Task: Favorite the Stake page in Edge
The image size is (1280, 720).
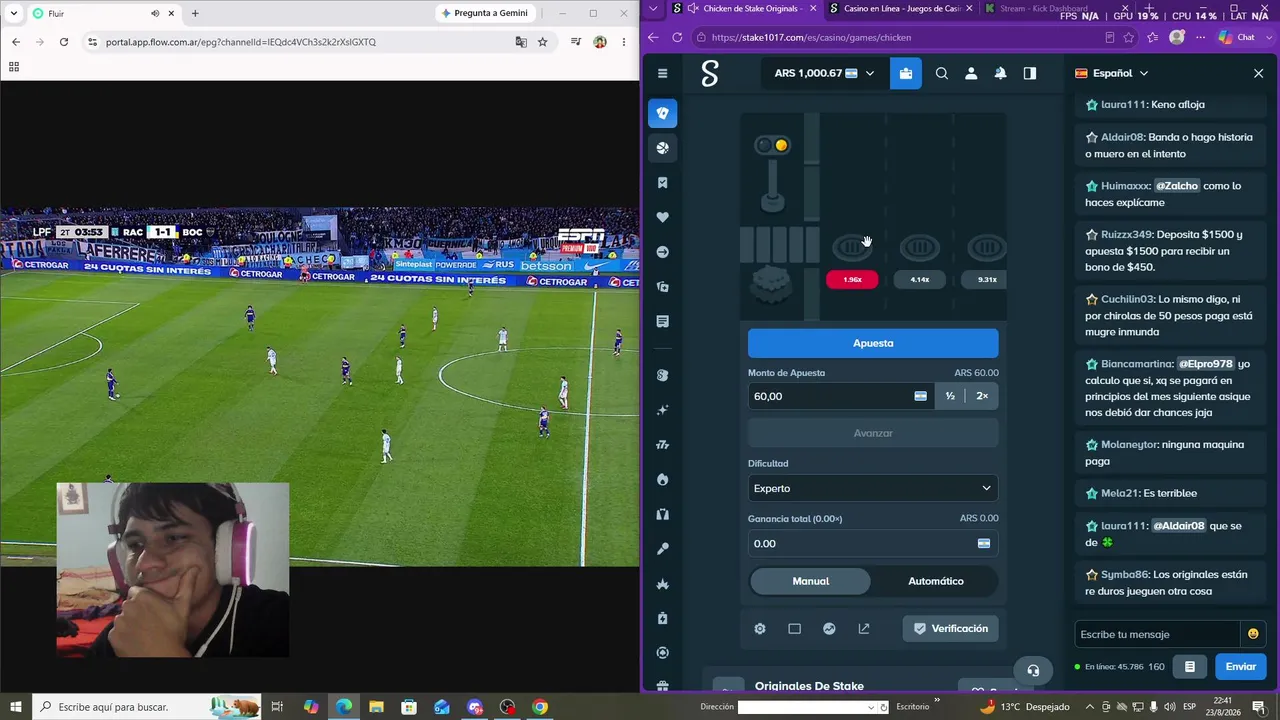Action: click(x=1129, y=37)
